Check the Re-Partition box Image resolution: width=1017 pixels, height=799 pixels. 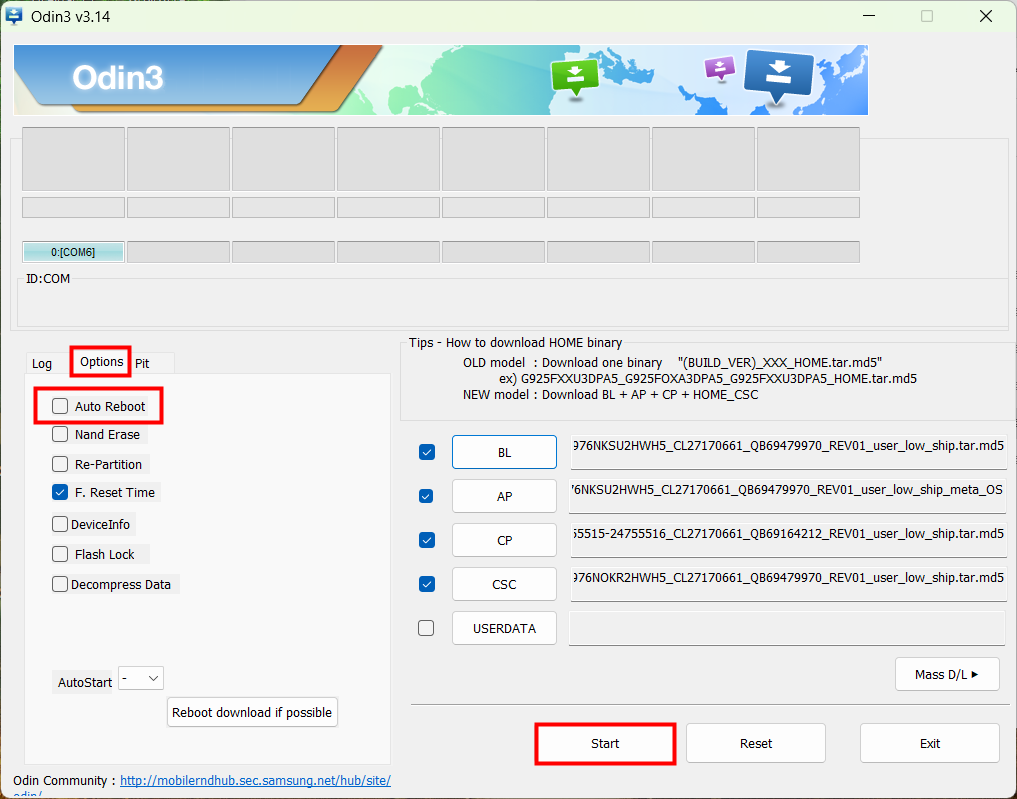tap(60, 464)
